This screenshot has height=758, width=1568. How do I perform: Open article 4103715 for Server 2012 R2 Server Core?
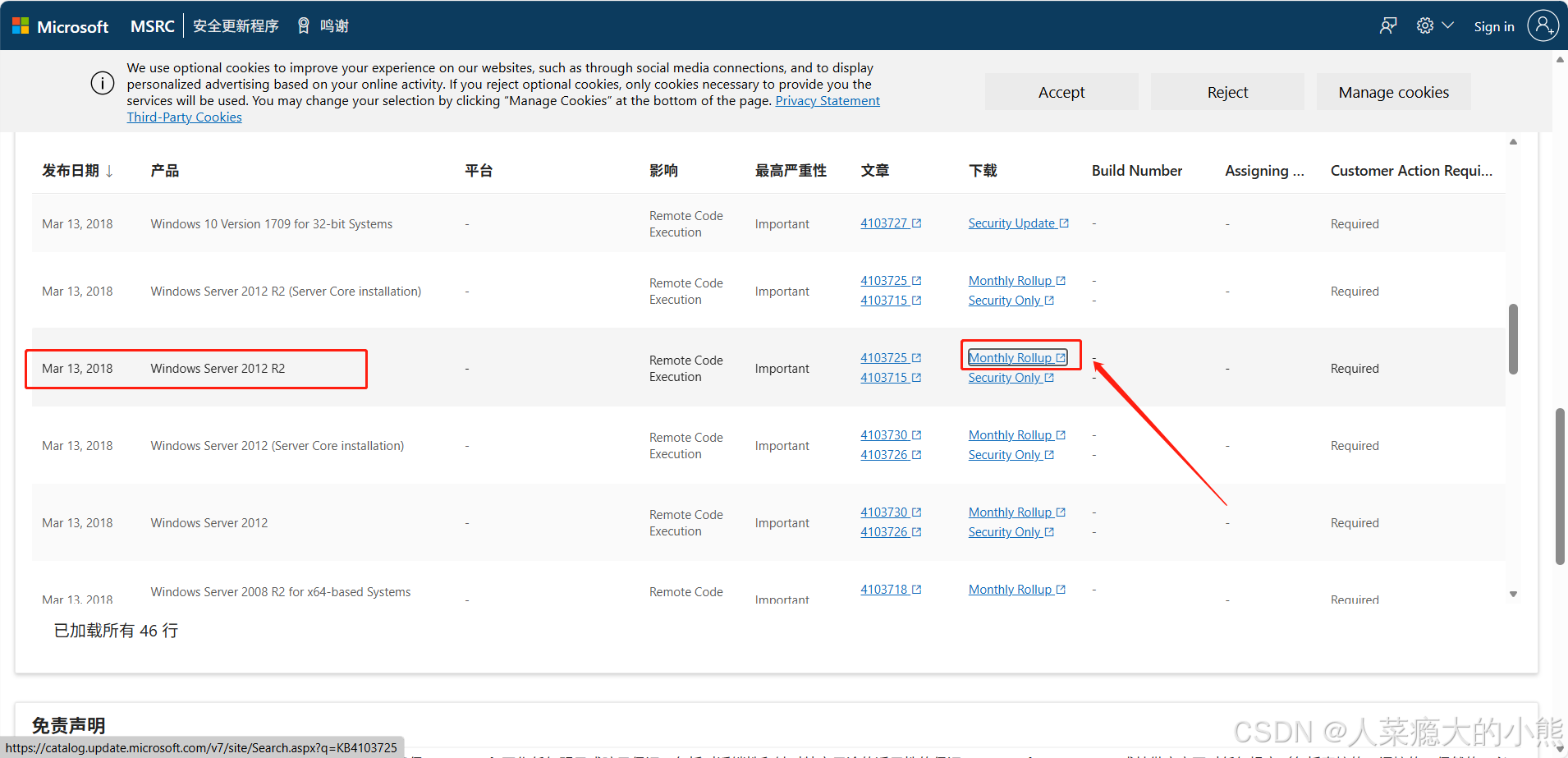tap(891, 301)
